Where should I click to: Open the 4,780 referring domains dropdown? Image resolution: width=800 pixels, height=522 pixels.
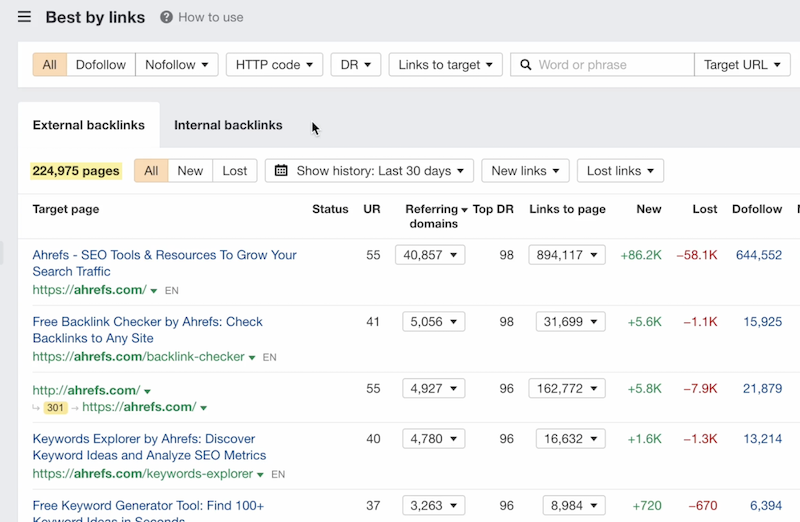(434, 439)
